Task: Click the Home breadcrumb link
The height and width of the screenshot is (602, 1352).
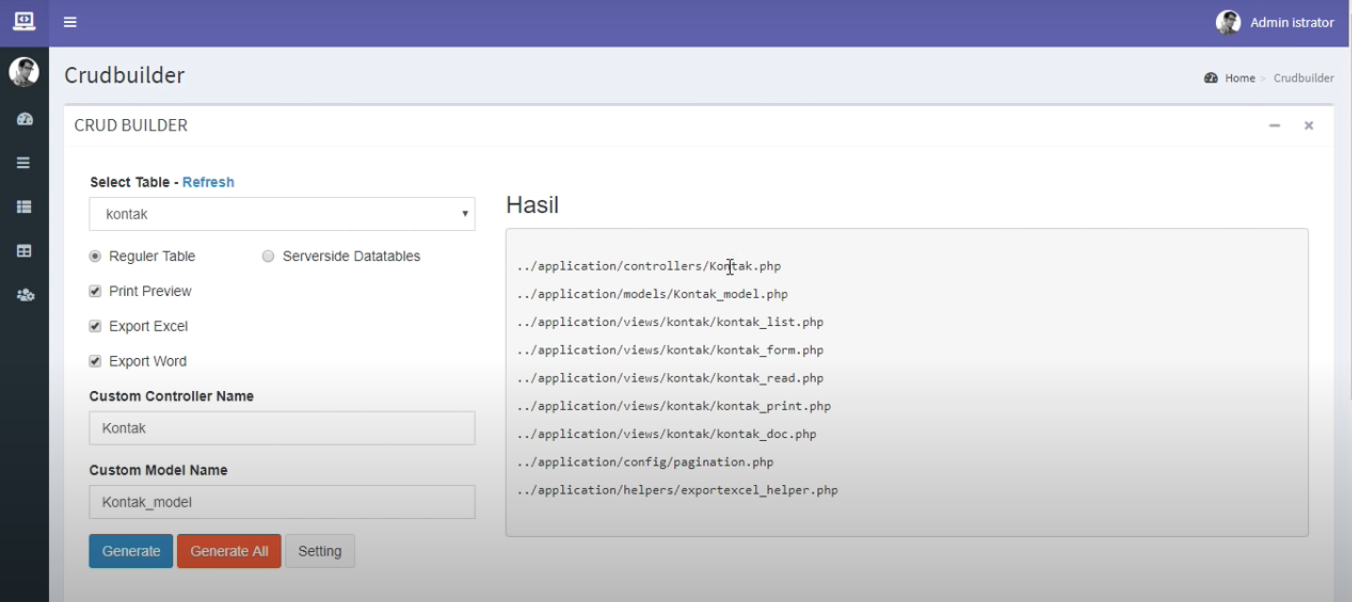Action: pyautogui.click(x=1239, y=78)
